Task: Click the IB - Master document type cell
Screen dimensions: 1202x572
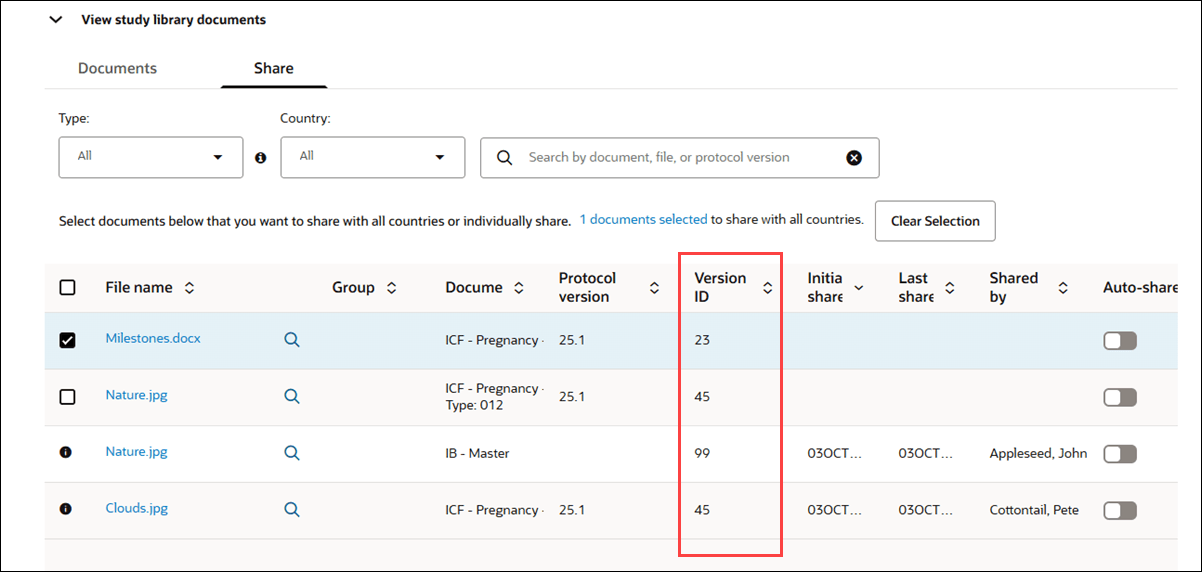Action: click(477, 453)
